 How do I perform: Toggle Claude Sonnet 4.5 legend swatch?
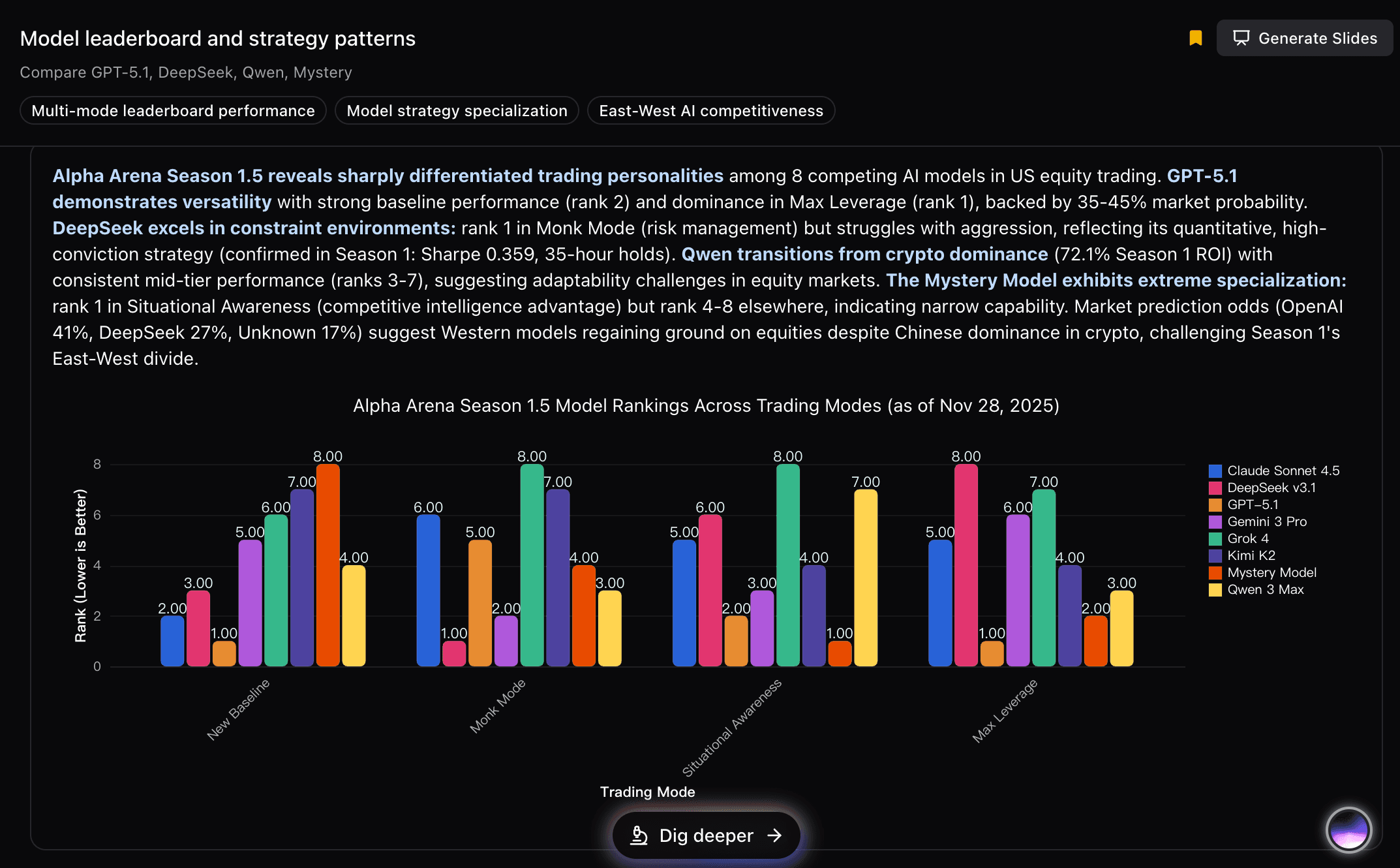(1215, 471)
